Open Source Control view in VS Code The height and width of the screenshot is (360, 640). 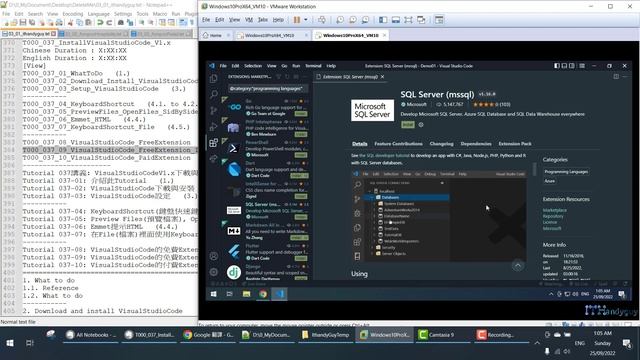pos(213,111)
